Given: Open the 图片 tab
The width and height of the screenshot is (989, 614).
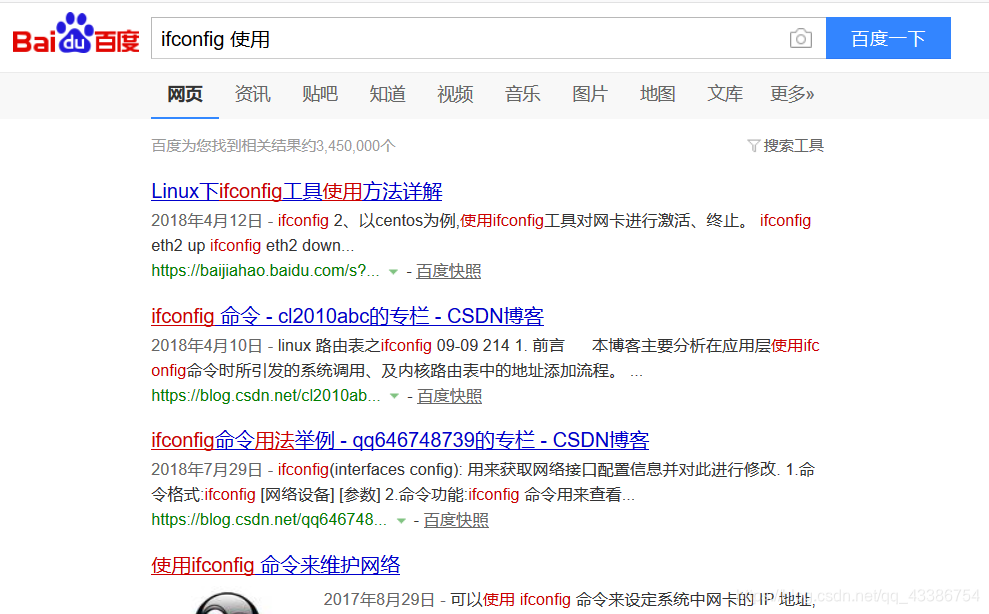Looking at the screenshot, I should [x=590, y=94].
